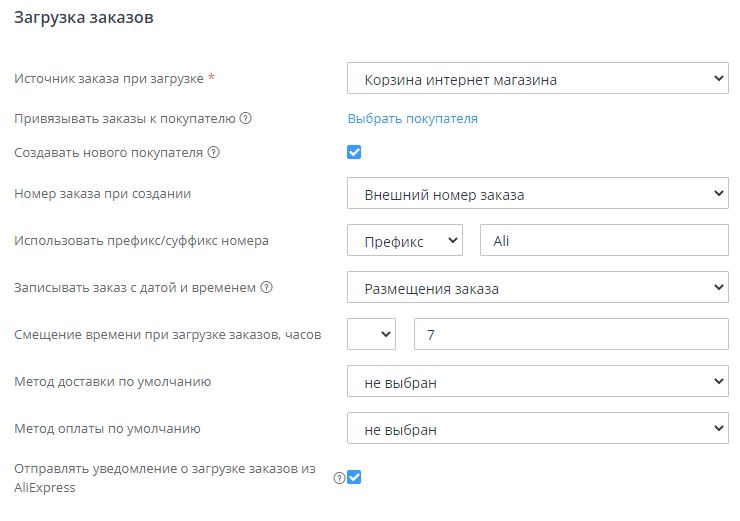740x521 pixels.
Task: Click the 'Номер заказа при создании' label
Action: click(x=102, y=194)
